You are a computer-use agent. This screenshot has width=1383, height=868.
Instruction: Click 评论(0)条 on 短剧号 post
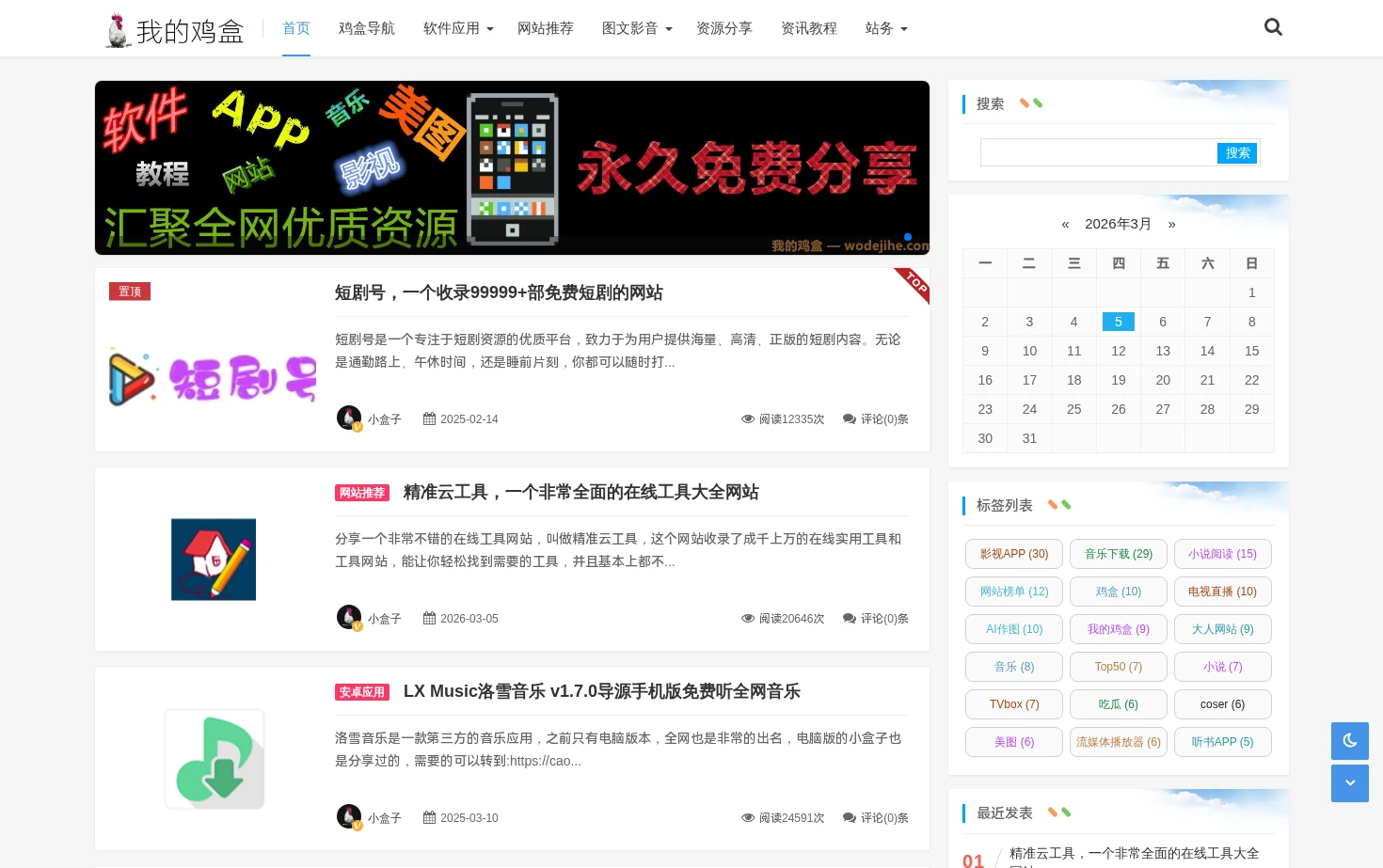click(x=884, y=419)
